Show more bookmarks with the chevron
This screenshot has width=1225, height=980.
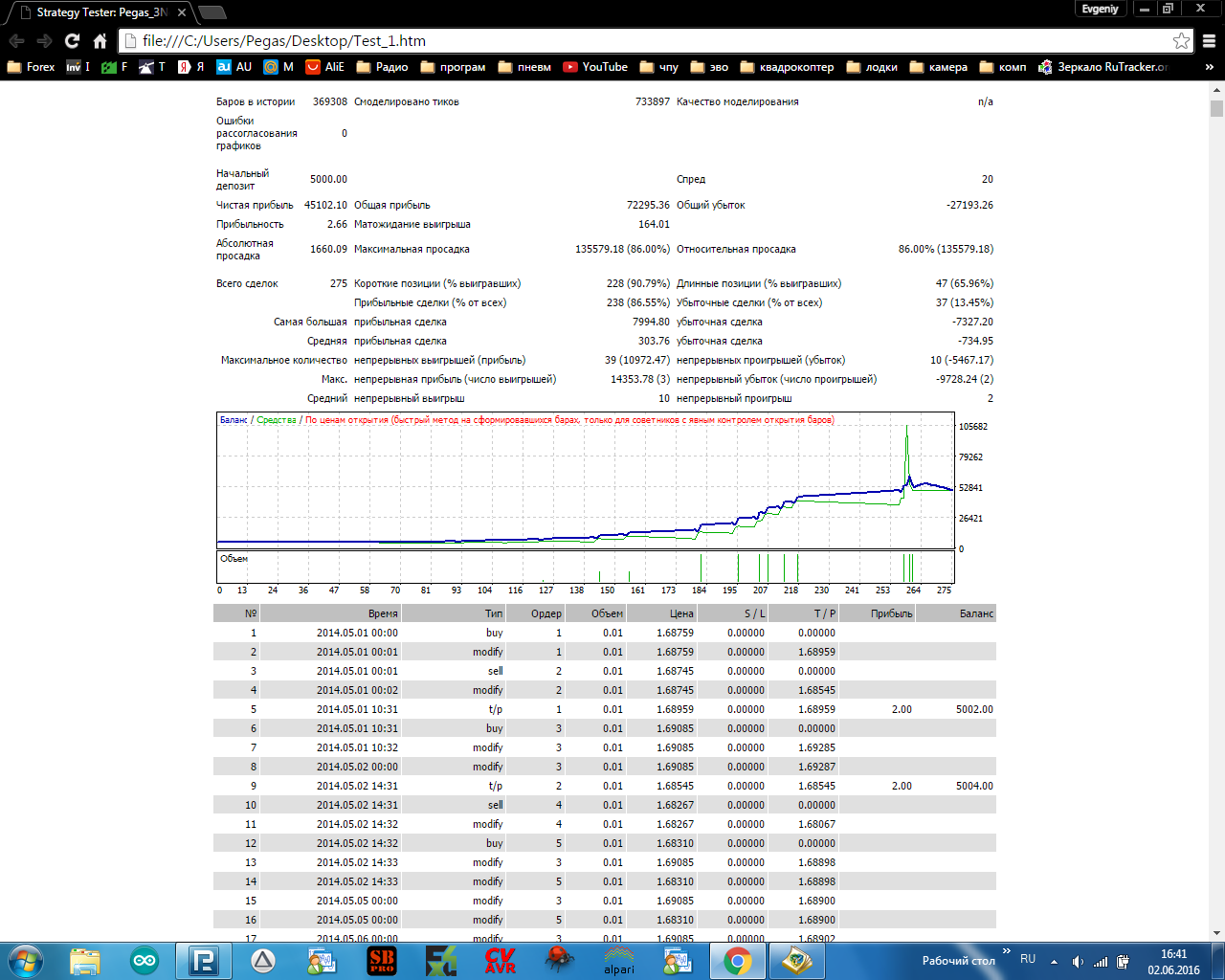point(1210,67)
